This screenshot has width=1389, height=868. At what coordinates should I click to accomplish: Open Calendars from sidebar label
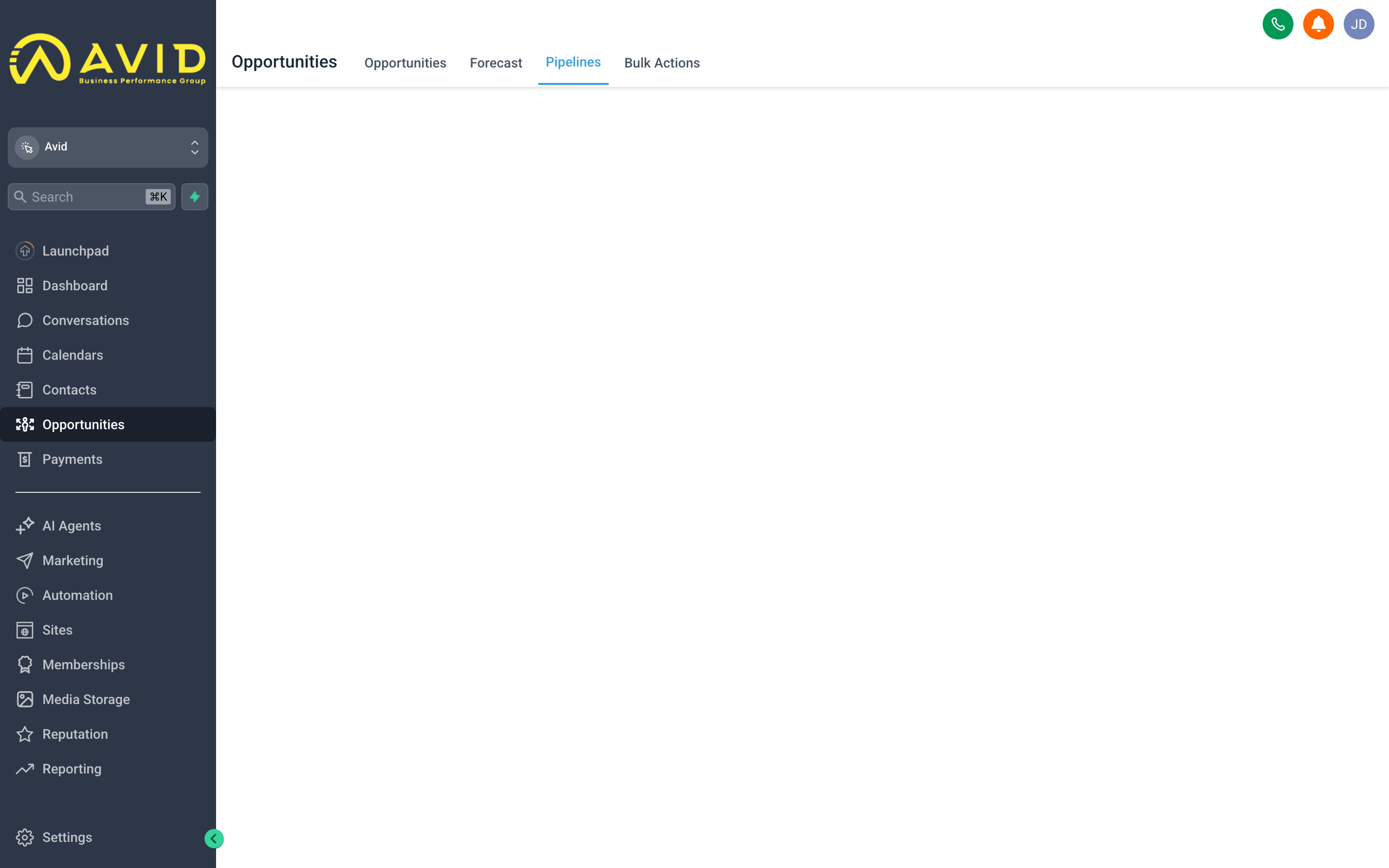click(x=72, y=355)
